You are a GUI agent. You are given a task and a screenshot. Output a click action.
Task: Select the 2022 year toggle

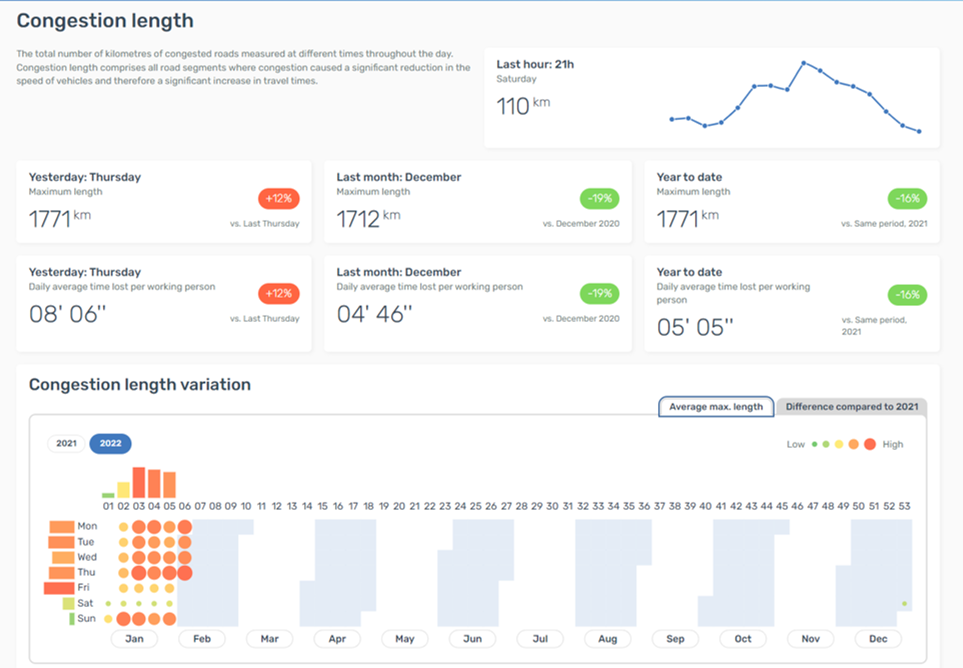(x=110, y=443)
